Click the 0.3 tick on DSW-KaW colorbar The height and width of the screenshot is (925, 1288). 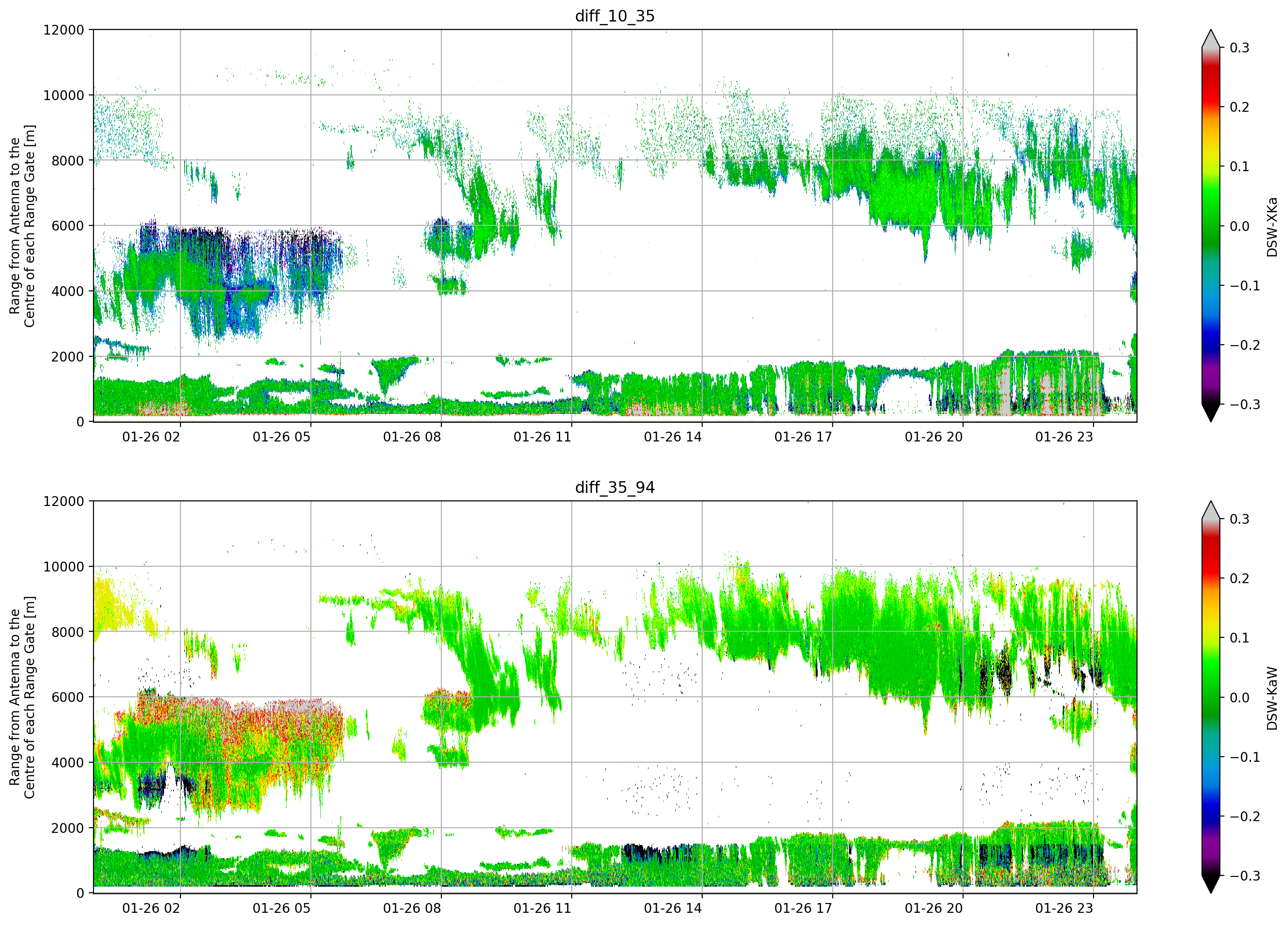1240,519
